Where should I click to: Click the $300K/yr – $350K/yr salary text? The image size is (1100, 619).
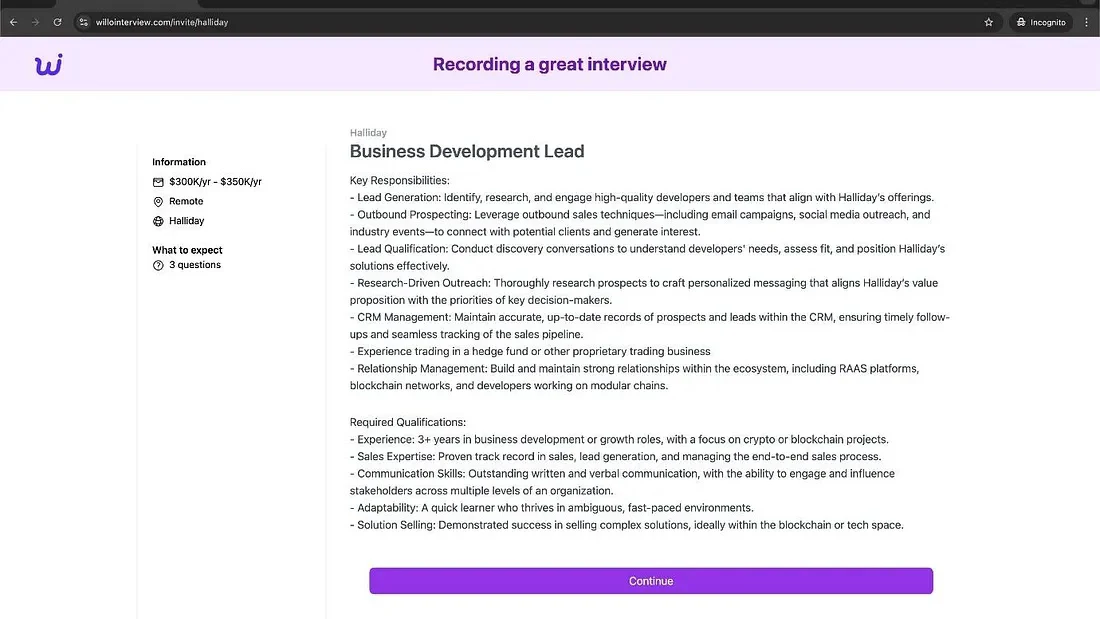point(215,182)
